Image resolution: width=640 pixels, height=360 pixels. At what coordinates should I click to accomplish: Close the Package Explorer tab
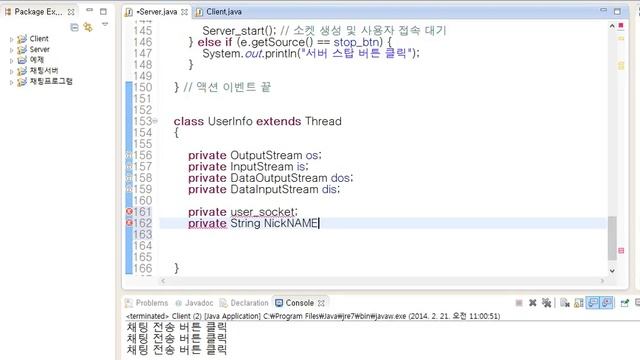tap(71, 12)
